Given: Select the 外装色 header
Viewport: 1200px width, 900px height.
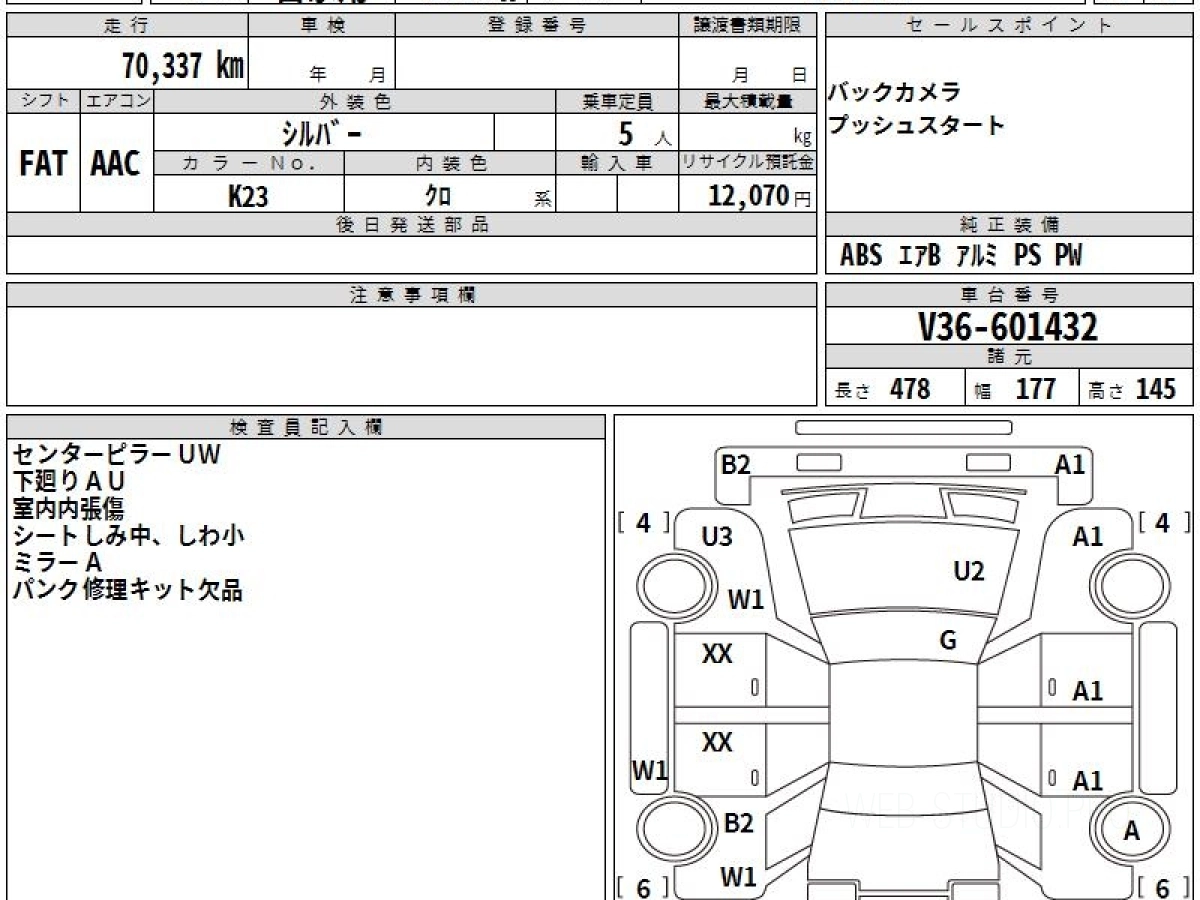Looking at the screenshot, I should (355, 101).
